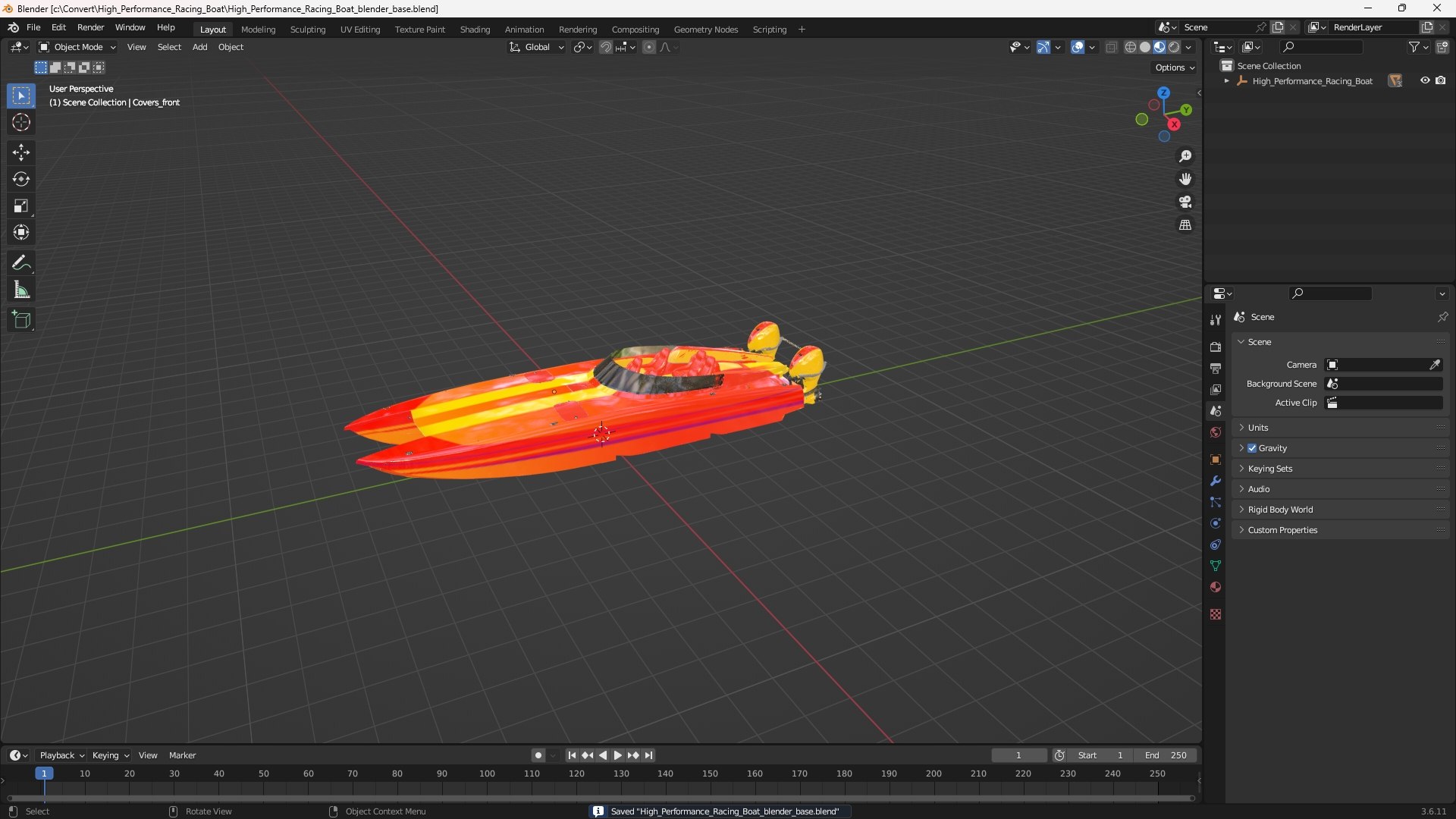Open the Global orientation dropdown
1456x819 pixels.
click(537, 47)
